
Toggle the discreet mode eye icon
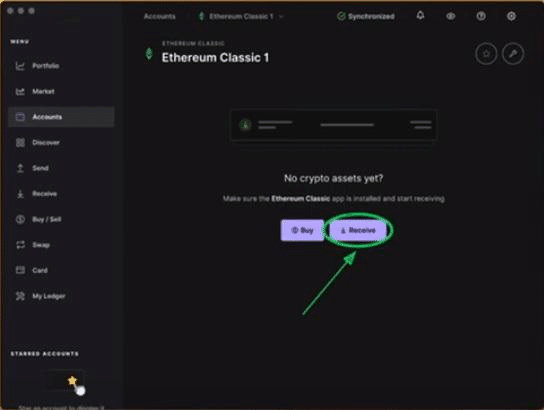click(450, 16)
